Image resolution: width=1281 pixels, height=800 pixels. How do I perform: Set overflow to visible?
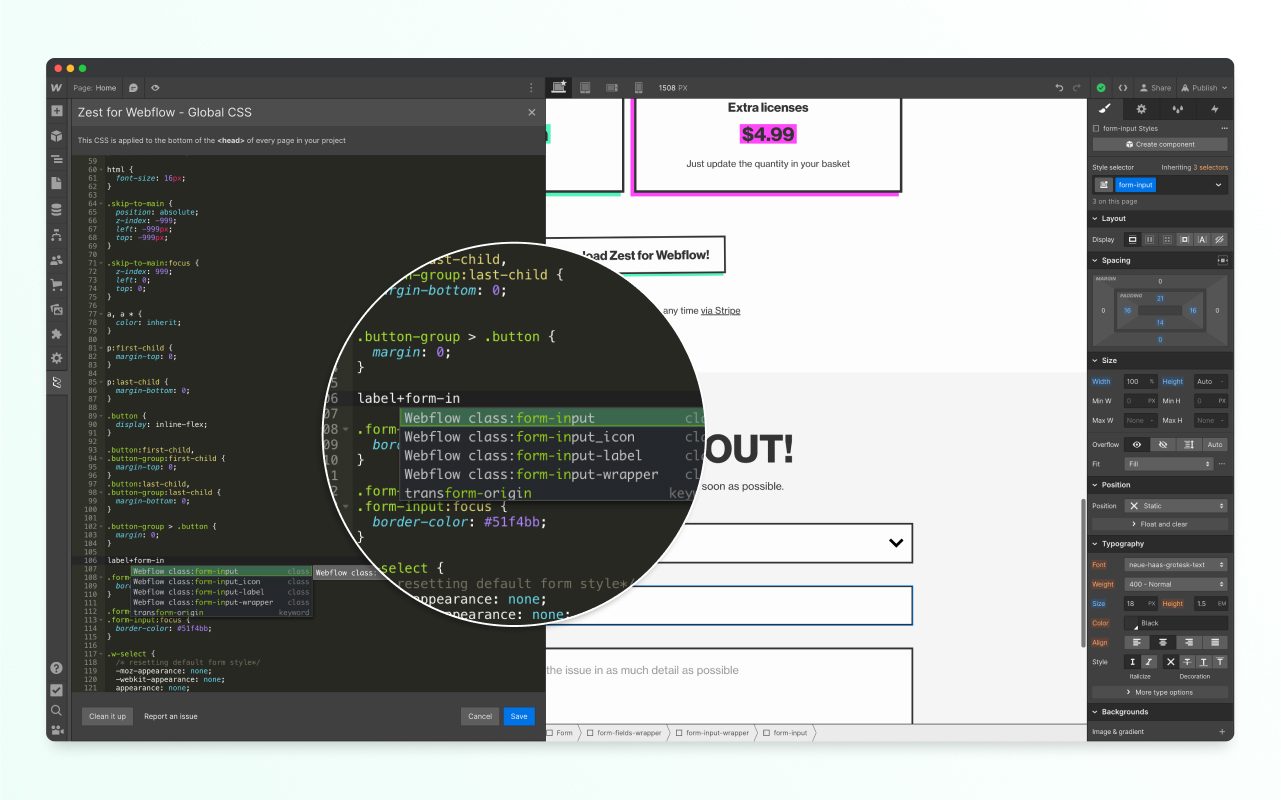click(x=1136, y=444)
